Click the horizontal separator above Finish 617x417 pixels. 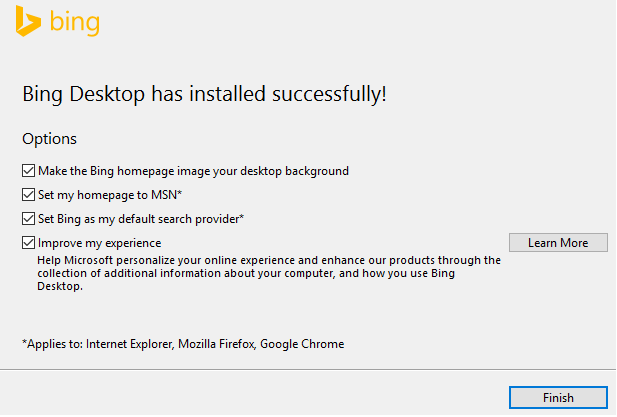pyautogui.click(x=308, y=369)
